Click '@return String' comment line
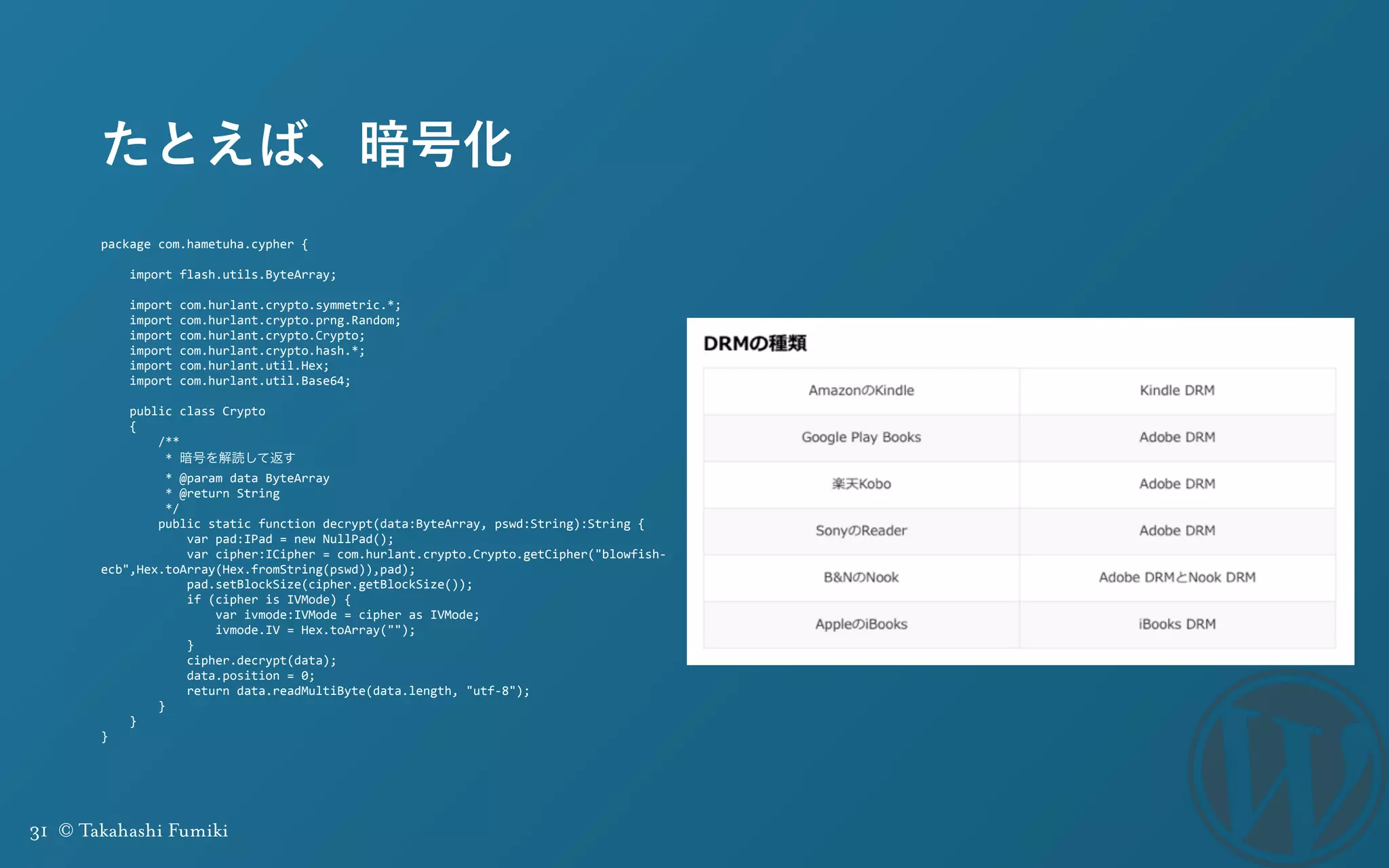The height and width of the screenshot is (868, 1389). coord(222,494)
